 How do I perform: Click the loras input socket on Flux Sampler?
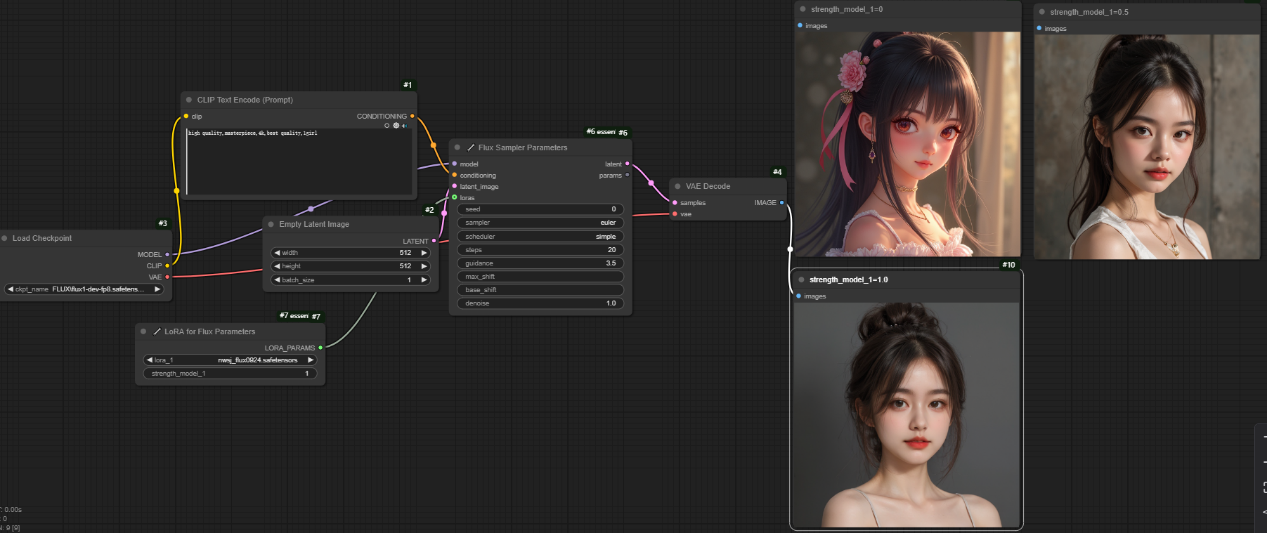pos(454,197)
